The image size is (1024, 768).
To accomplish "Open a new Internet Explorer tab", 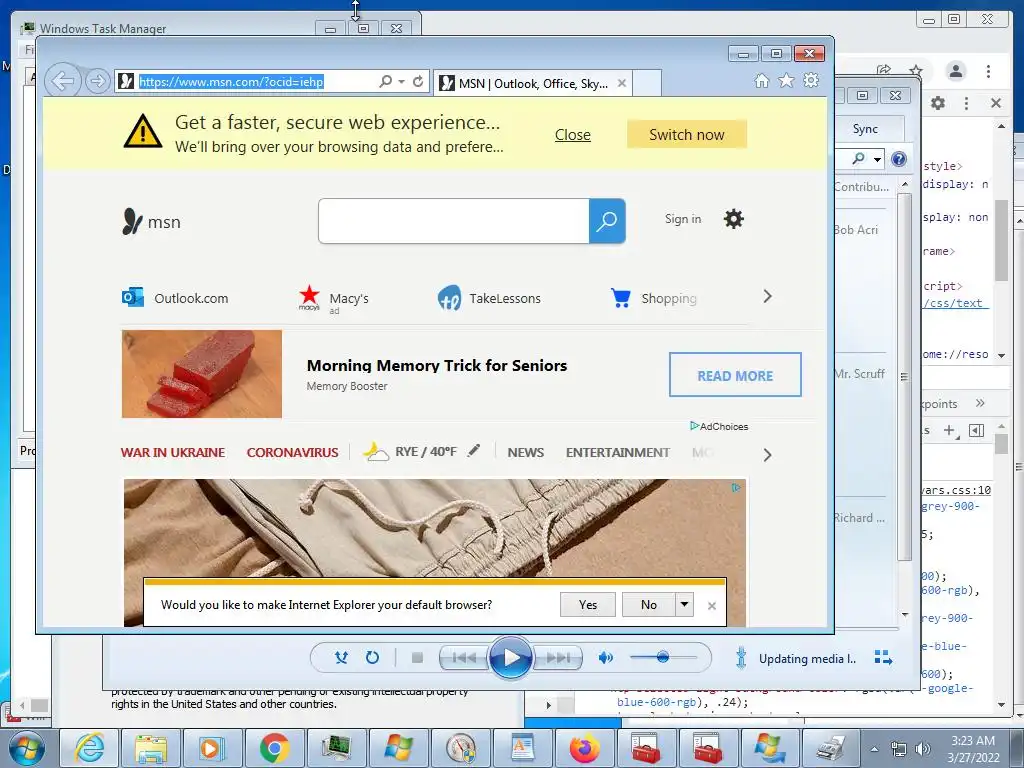I will point(647,83).
